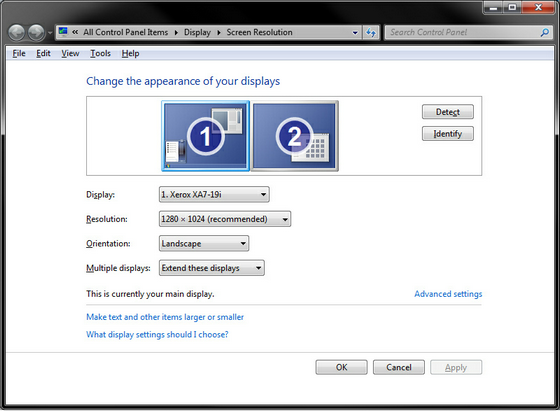Click in the Search Control Panel field
The image size is (560, 411).
pyautogui.click(x=462, y=32)
